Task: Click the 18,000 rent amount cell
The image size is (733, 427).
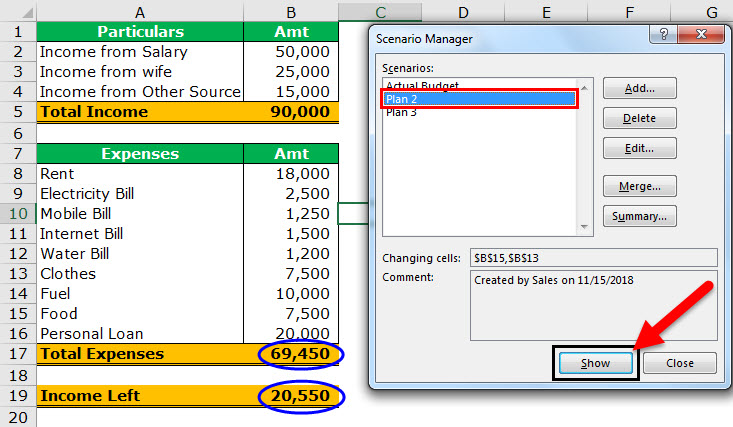Action: [291, 174]
